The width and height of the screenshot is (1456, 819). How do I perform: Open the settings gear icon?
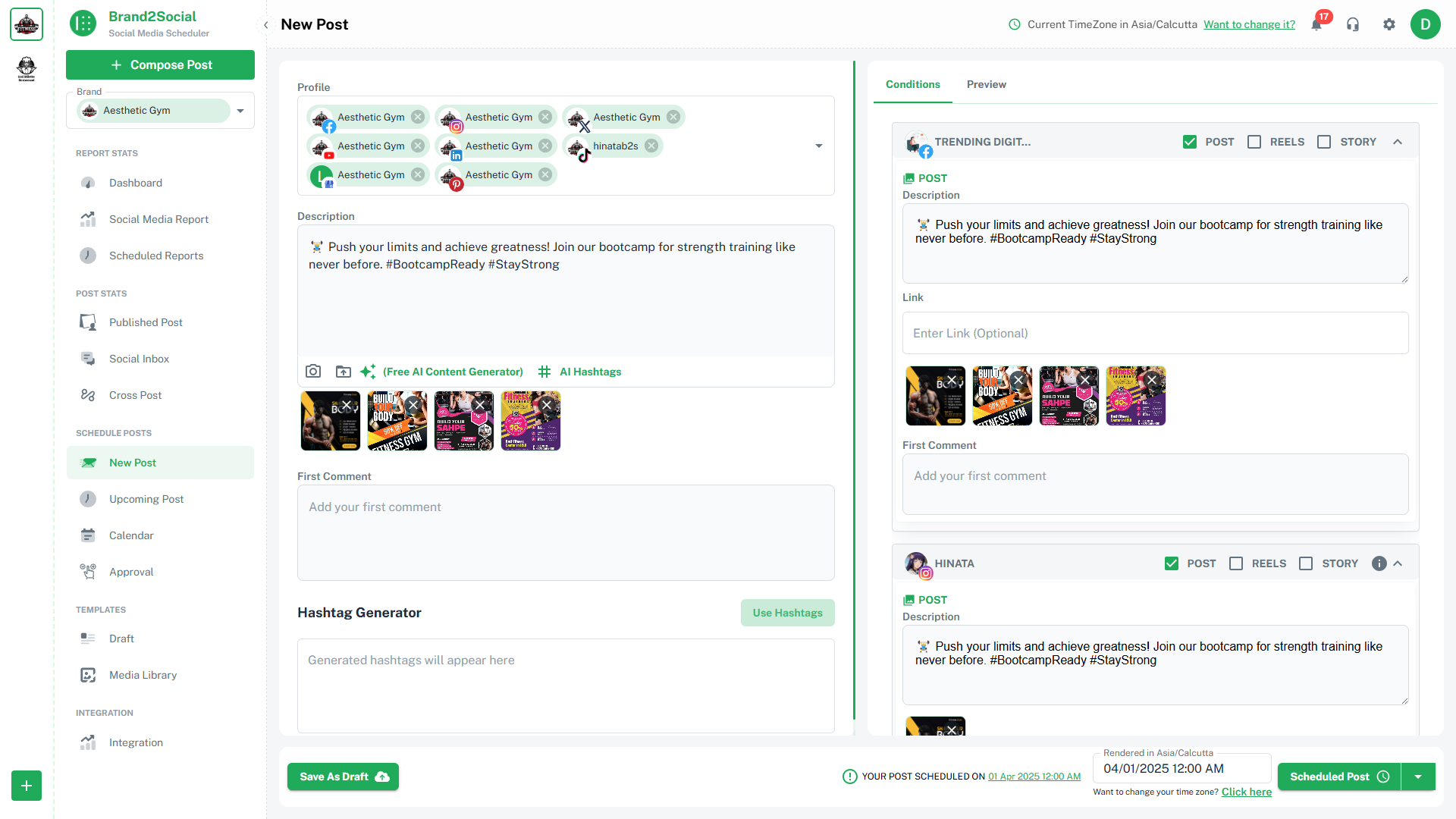pos(1389,24)
